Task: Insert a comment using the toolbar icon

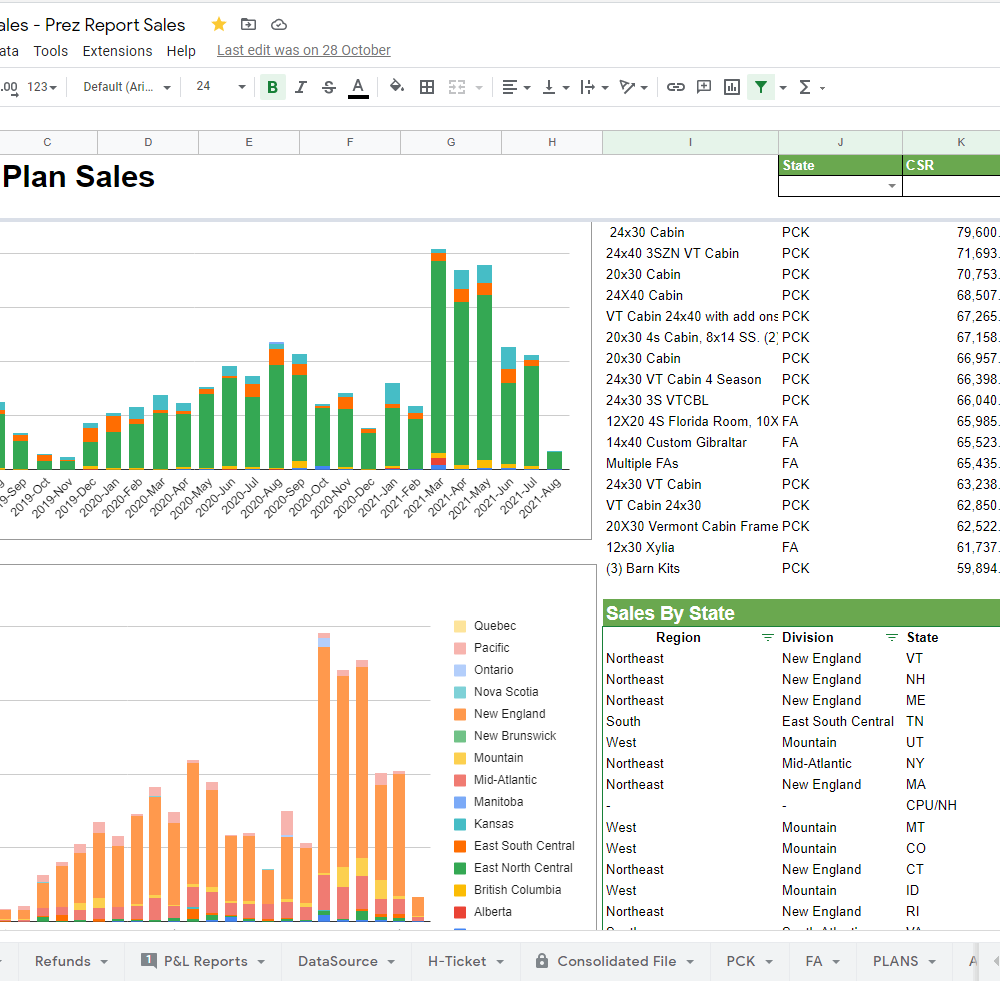Action: [x=704, y=87]
